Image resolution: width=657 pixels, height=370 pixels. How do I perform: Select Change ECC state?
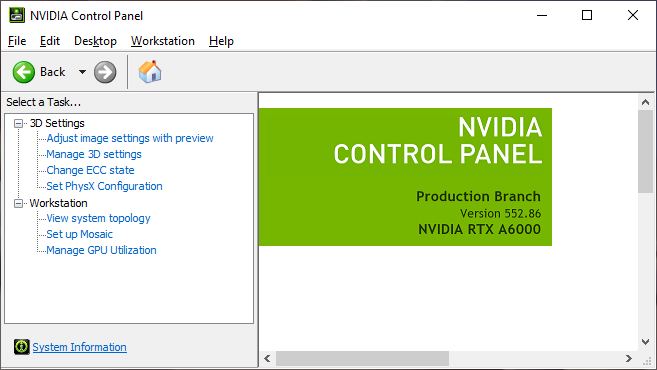91,170
